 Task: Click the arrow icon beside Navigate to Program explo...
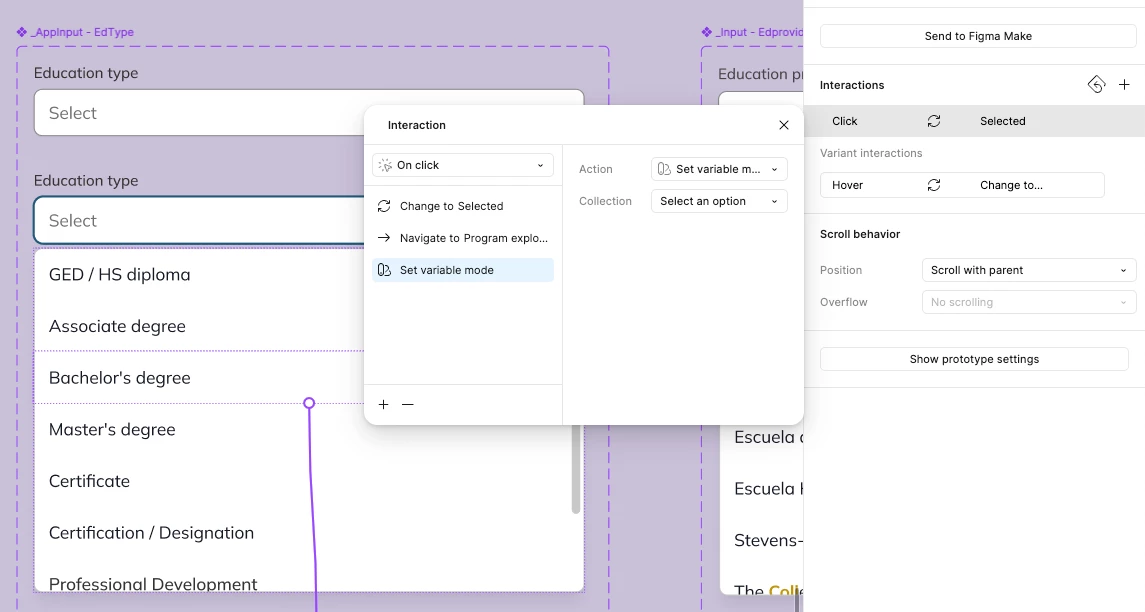[x=384, y=238]
